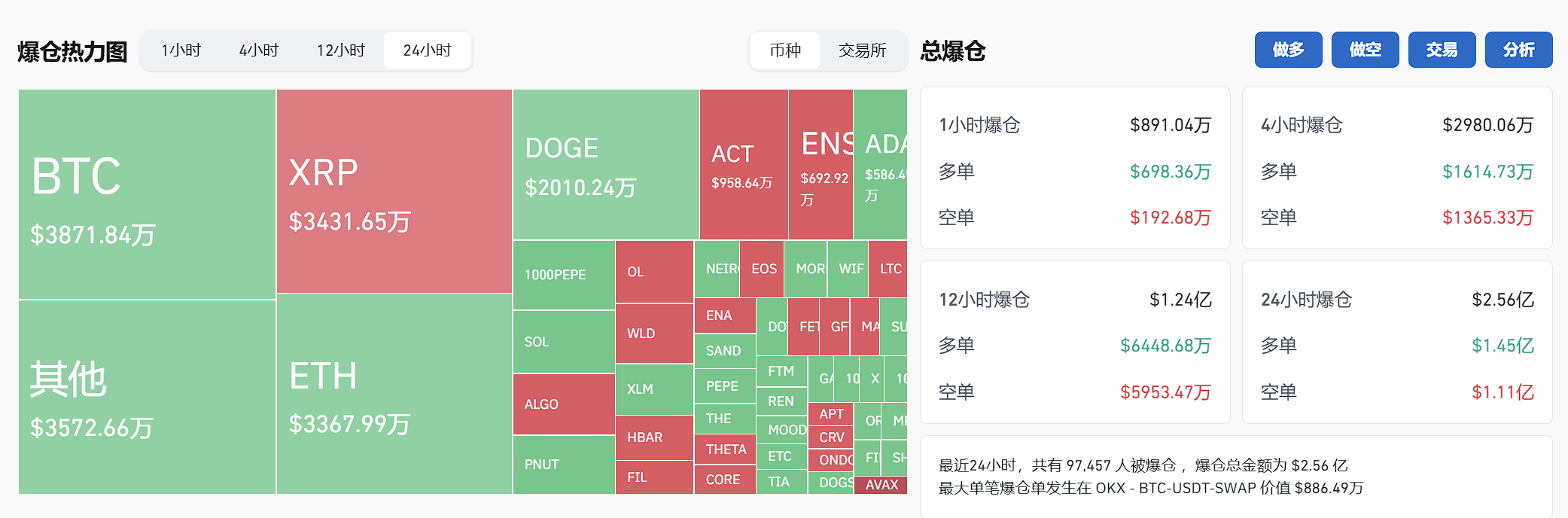
Task: Select the ACT heatmap tile
Action: coord(744,164)
